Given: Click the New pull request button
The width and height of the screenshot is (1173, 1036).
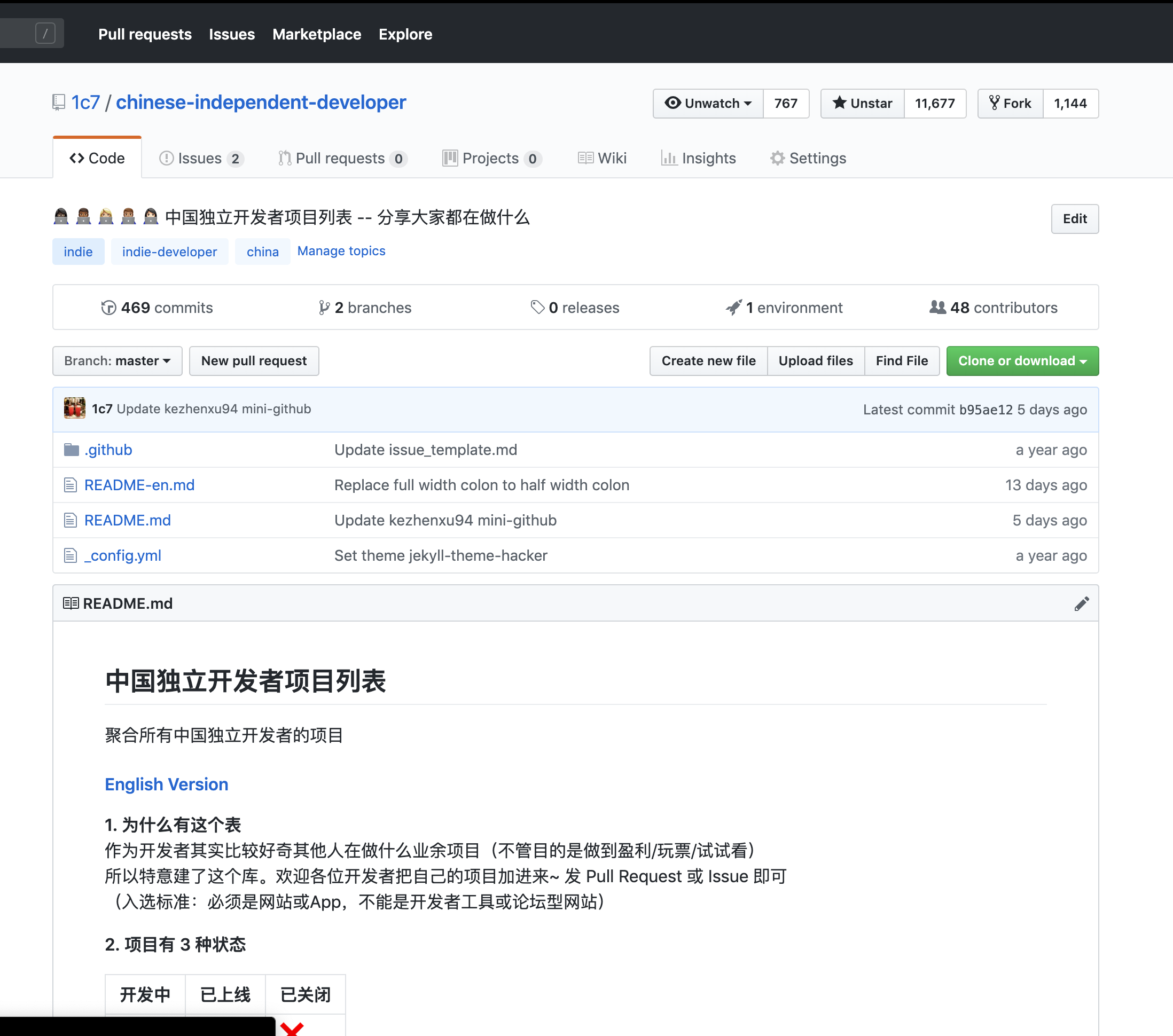Looking at the screenshot, I should coord(254,361).
